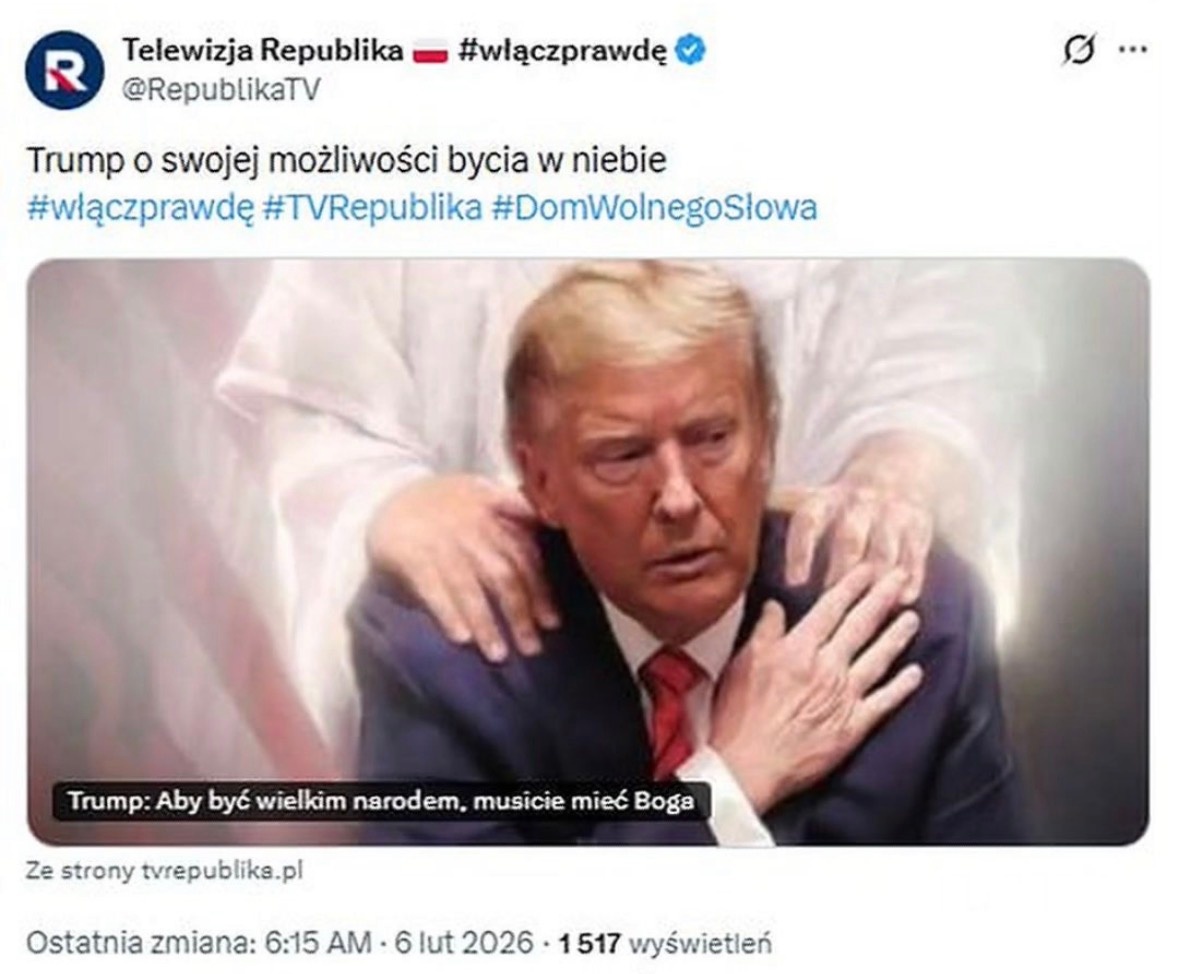This screenshot has height=974, width=1179.
Task: Open the Telewizja Republika display name
Action: [x=262, y=50]
